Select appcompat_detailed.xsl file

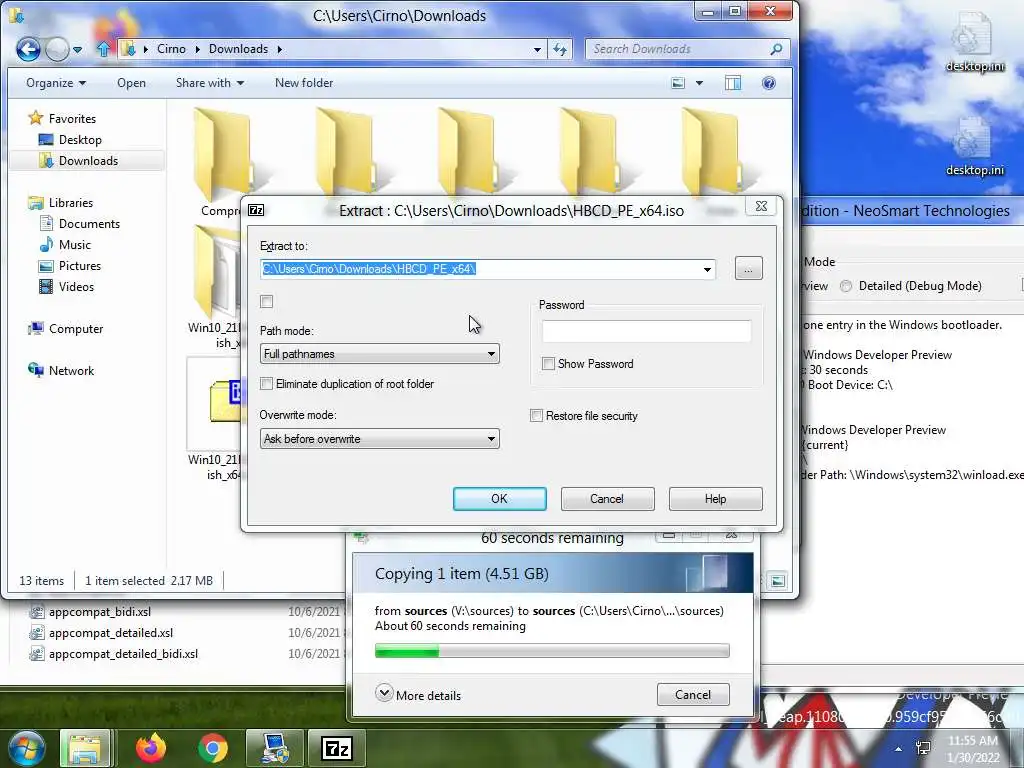tap(101, 633)
